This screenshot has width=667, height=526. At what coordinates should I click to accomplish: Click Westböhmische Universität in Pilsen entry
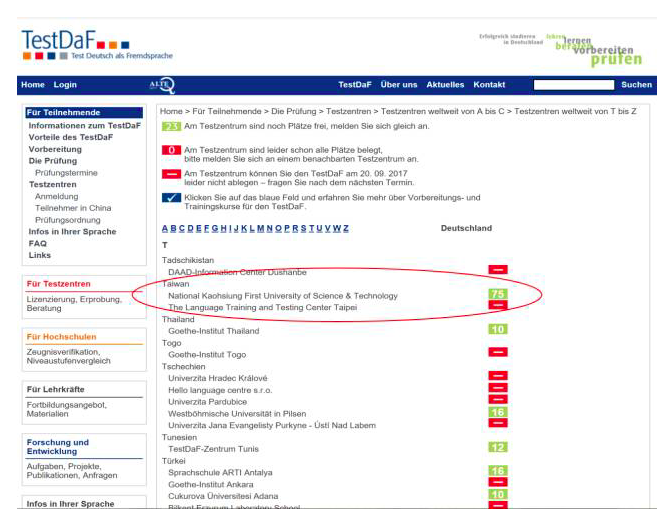tap(237, 414)
